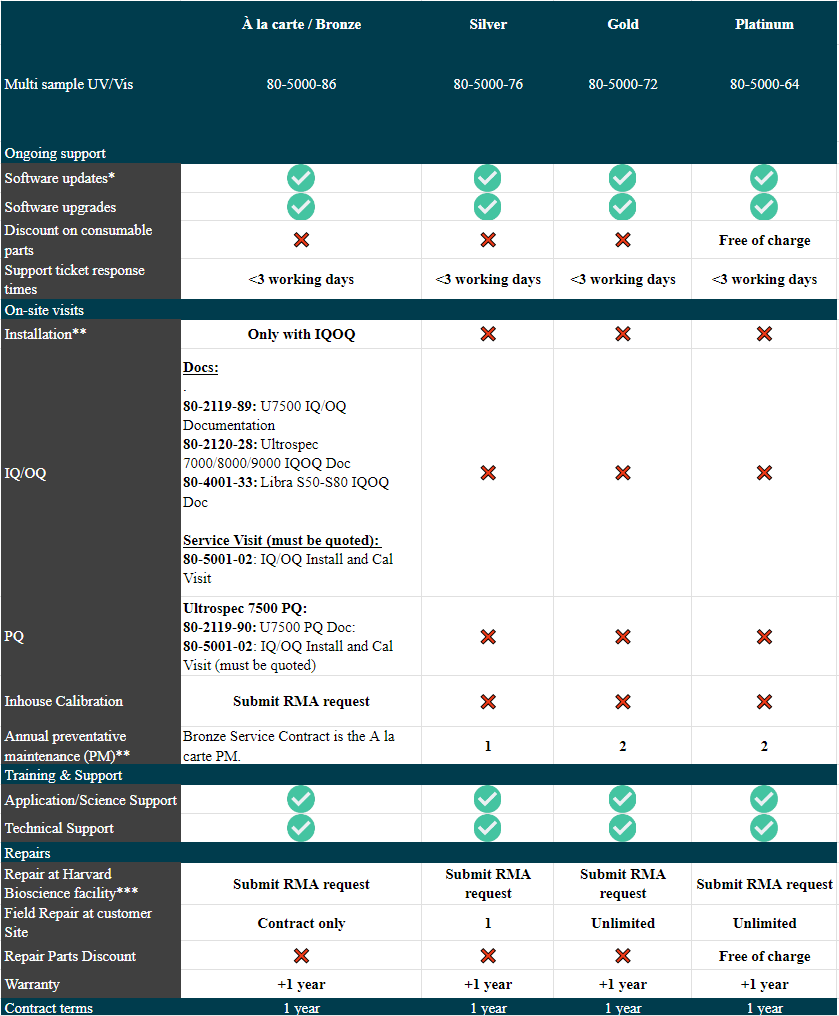Switch to the Silver column header

click(487, 24)
